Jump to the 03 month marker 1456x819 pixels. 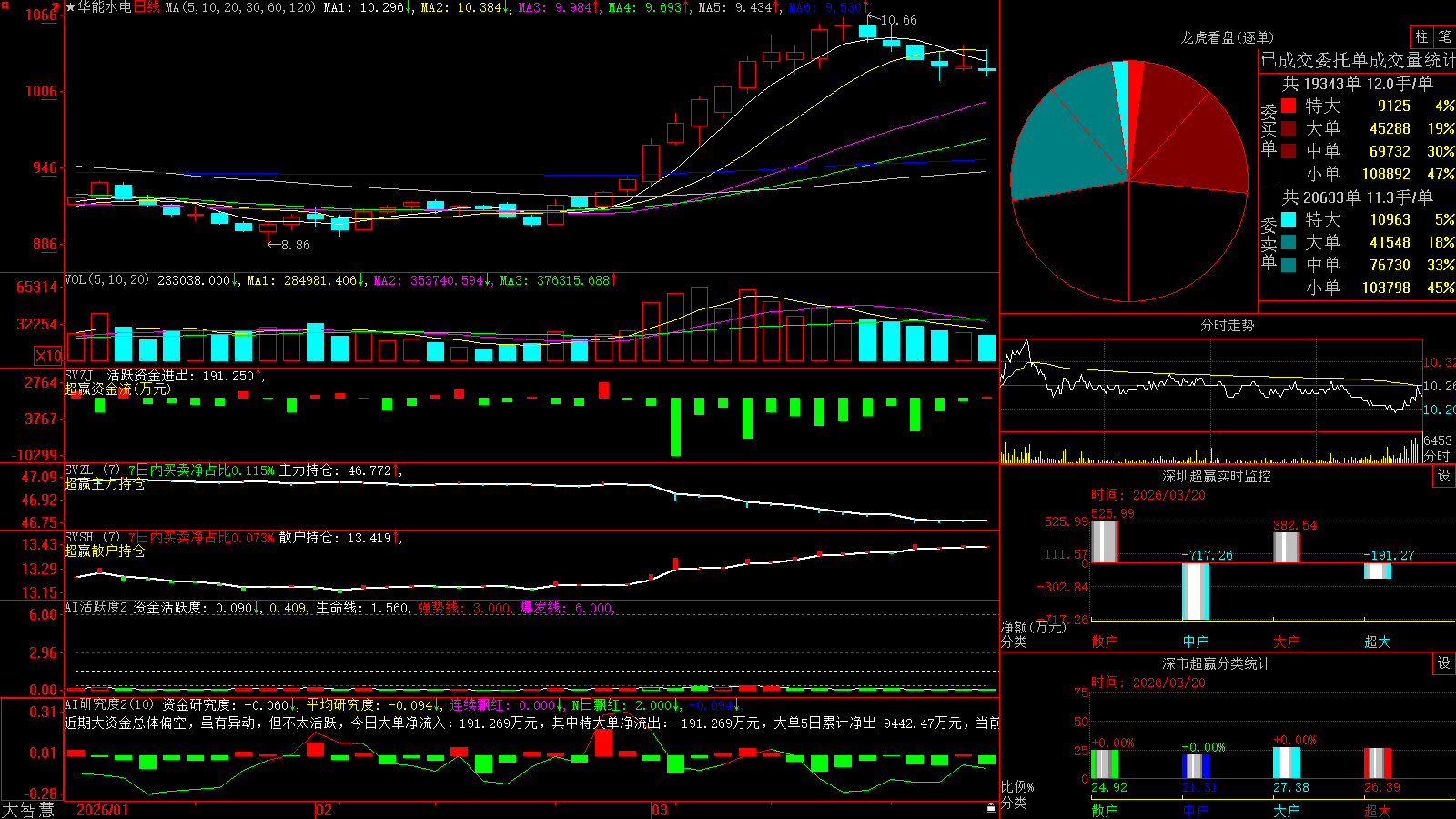(660, 810)
